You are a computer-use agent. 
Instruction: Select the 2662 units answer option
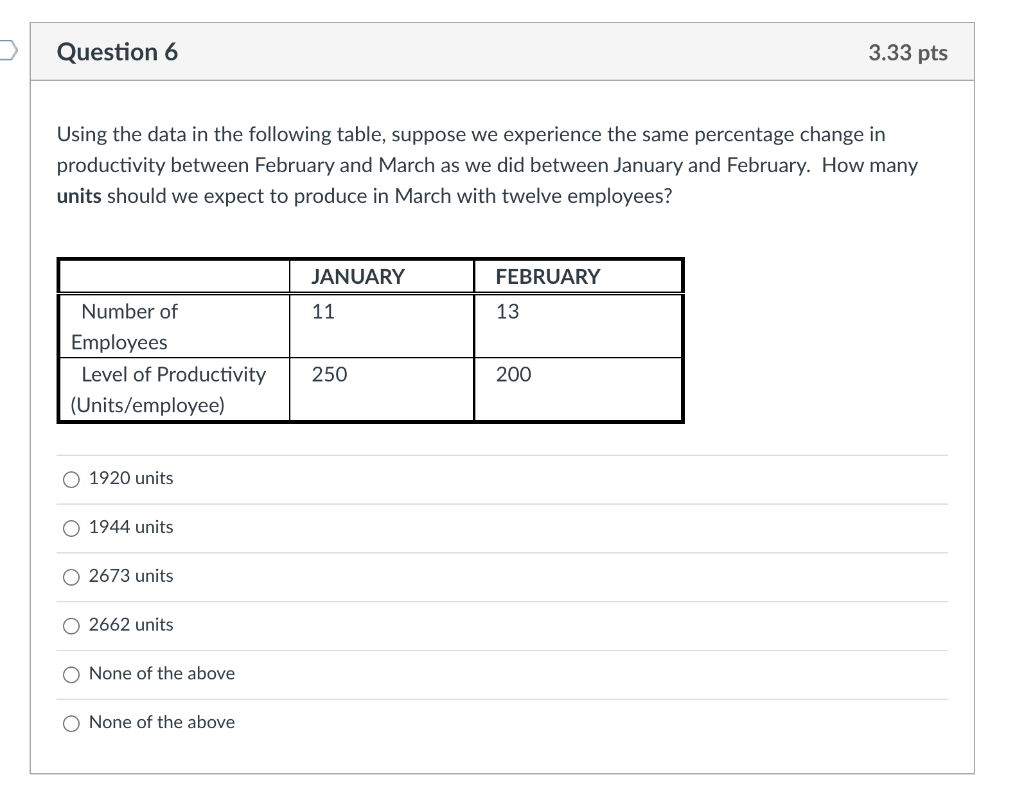pyautogui.click(x=71, y=625)
